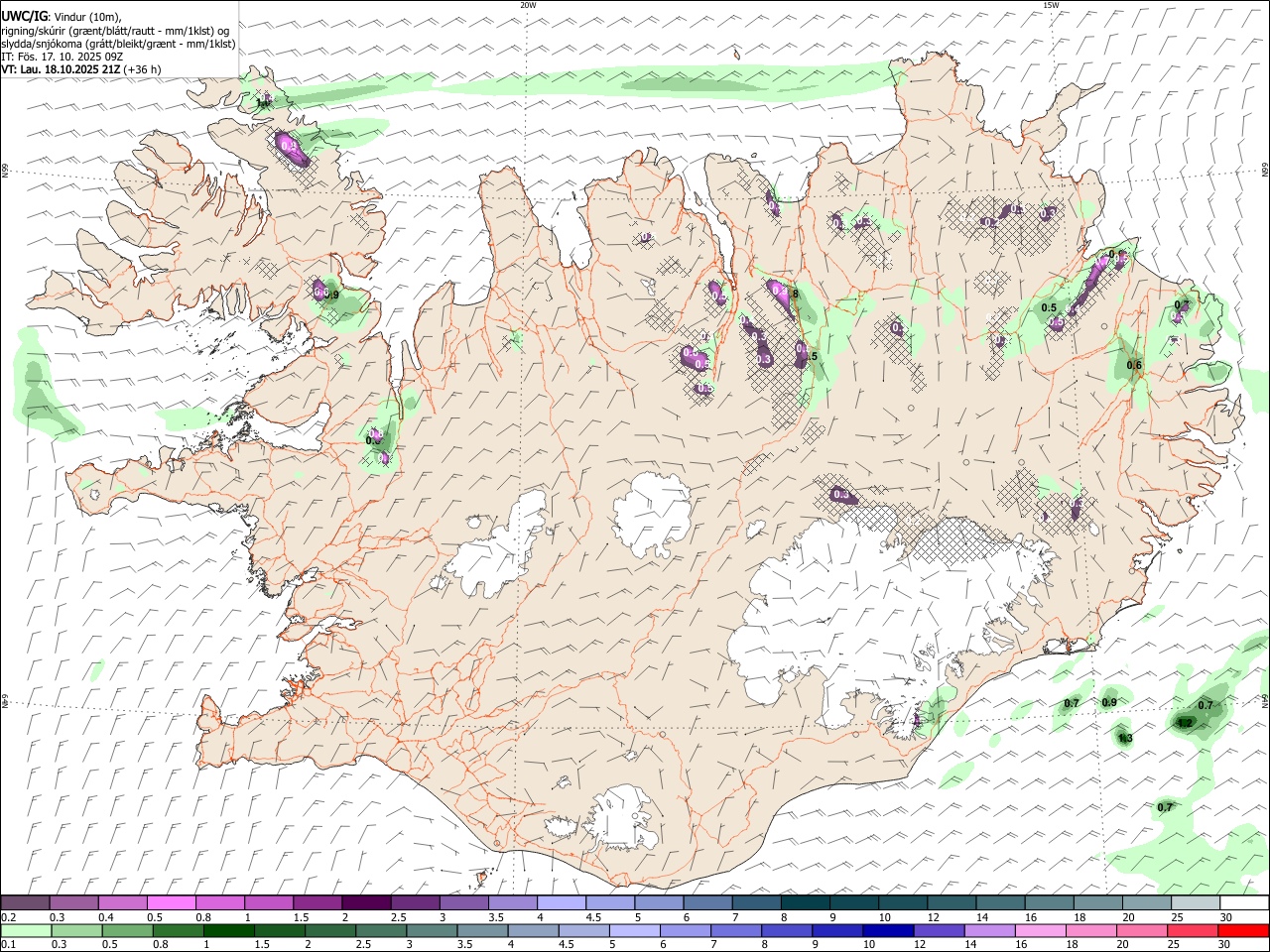
Task: Select the 0.4 swatch of the snow scale
Action: click(x=123, y=903)
